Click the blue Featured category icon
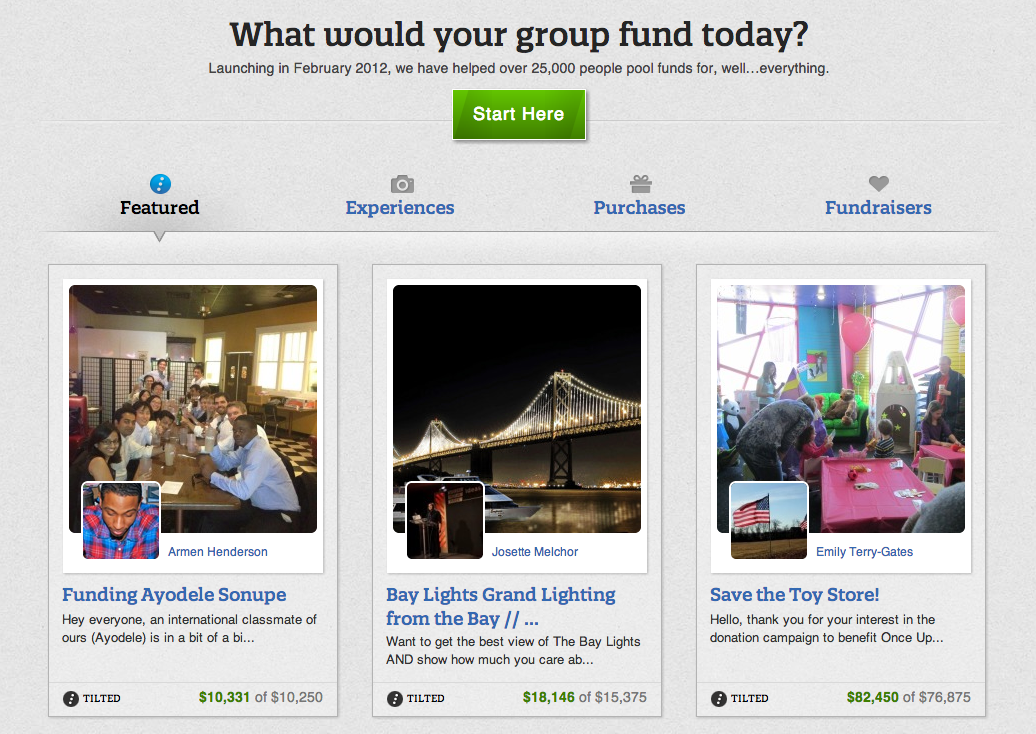 160,184
